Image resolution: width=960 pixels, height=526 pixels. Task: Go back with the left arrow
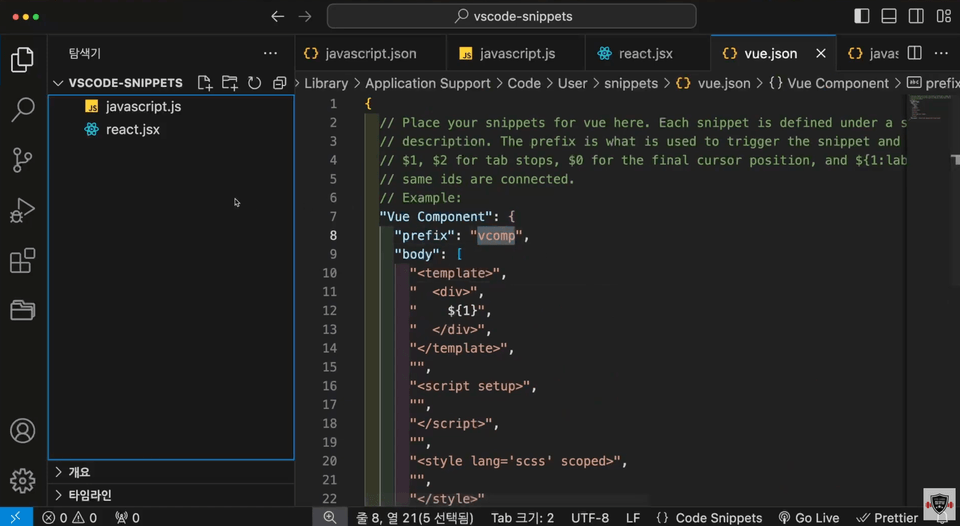[x=278, y=17]
